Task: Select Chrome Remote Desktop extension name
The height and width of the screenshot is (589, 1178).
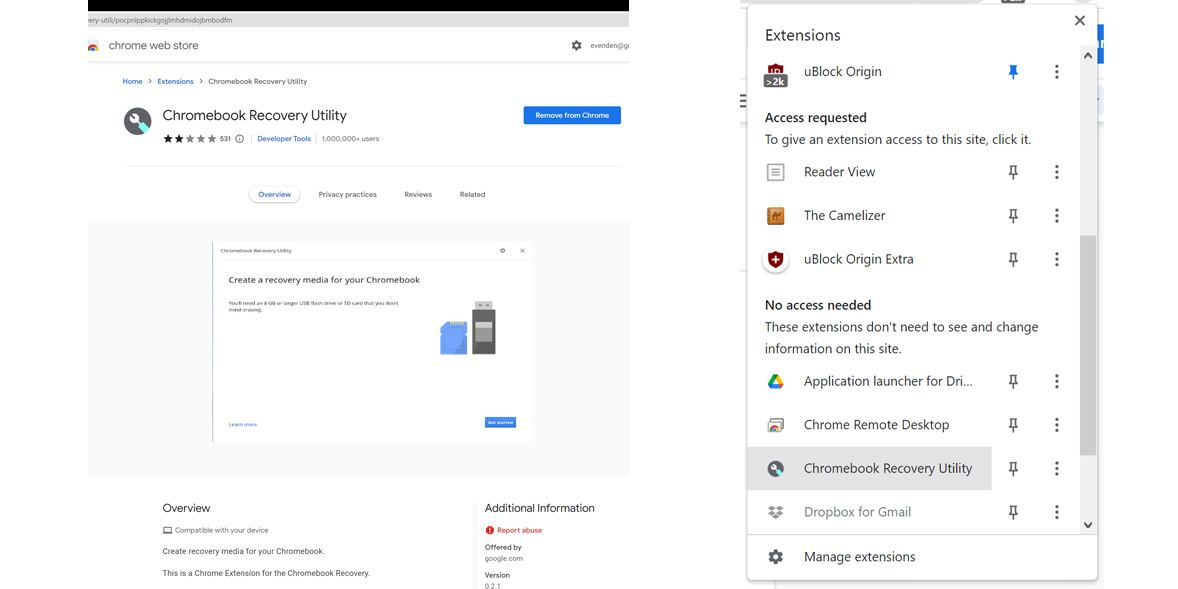Action: tap(876, 425)
